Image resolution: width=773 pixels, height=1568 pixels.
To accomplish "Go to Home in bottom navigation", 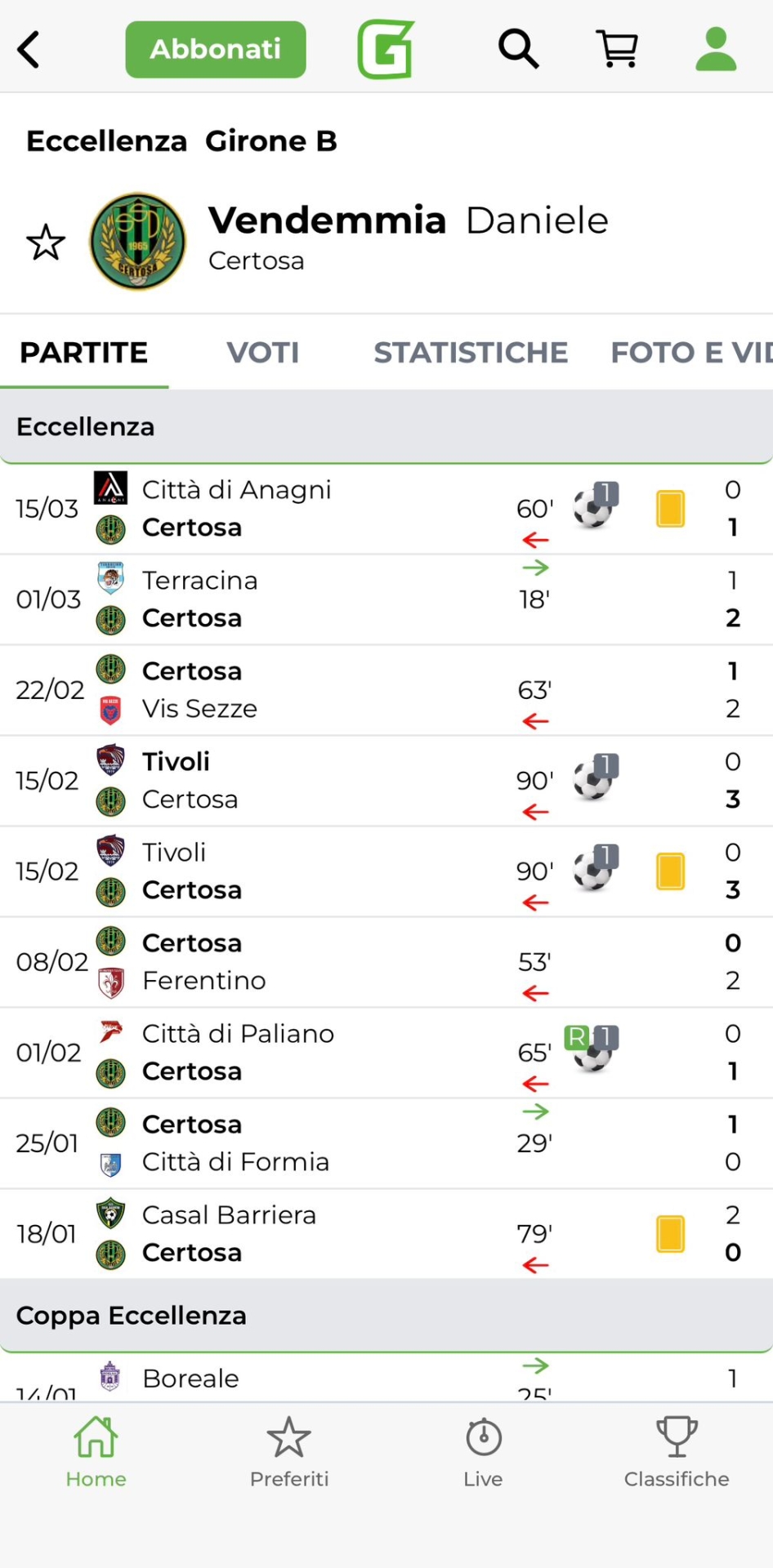I will click(96, 1453).
